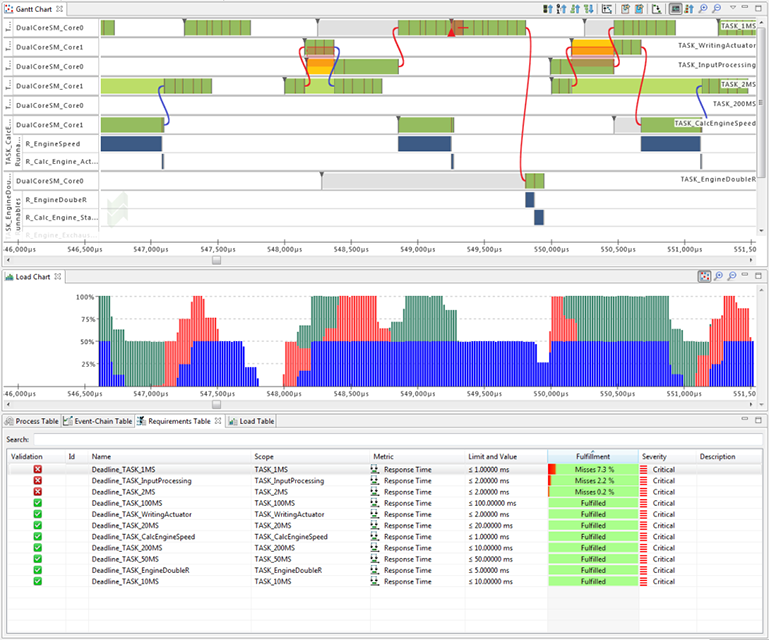
Task: Switch to the Process Table tab
Action: tap(32, 421)
